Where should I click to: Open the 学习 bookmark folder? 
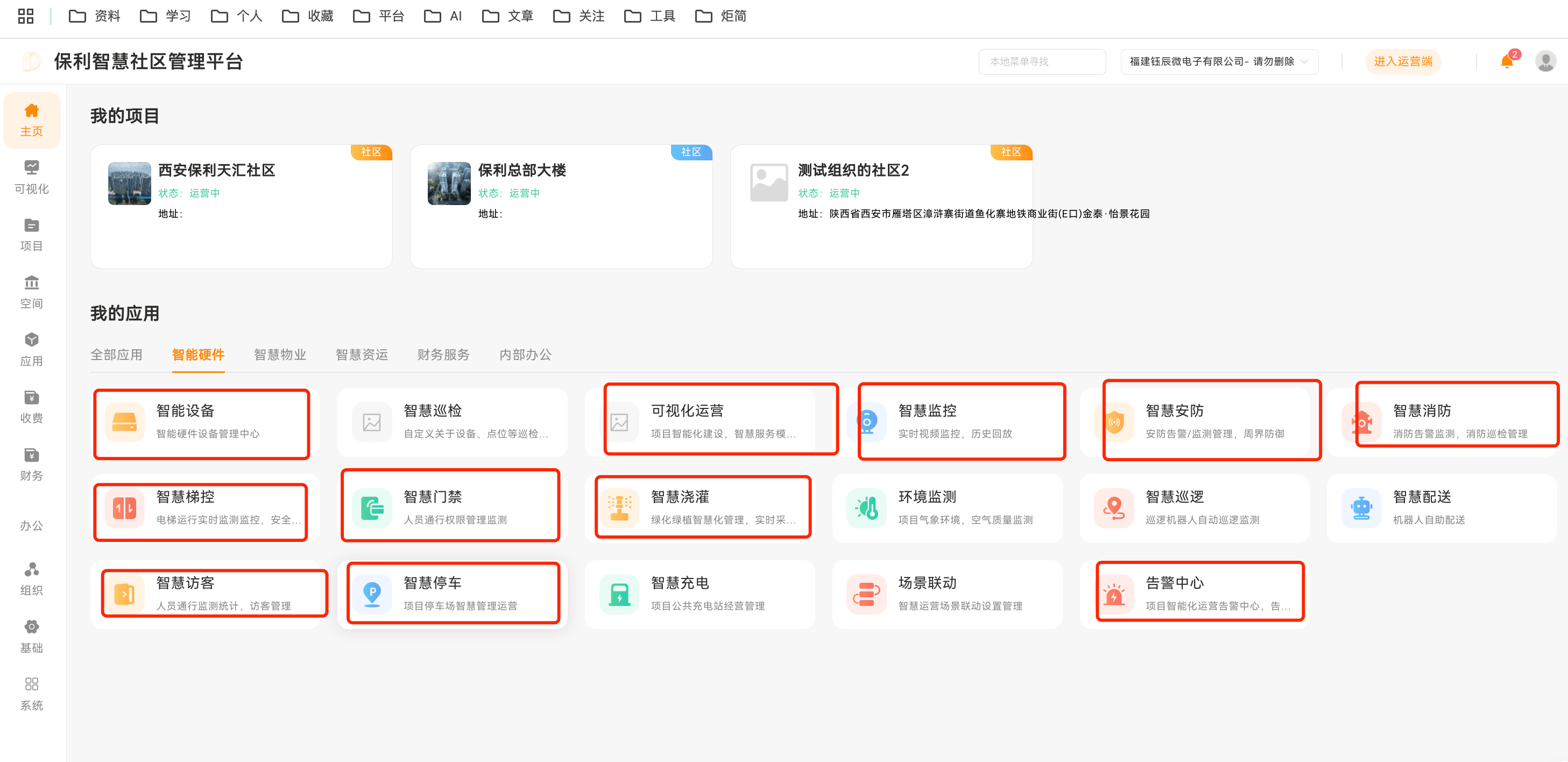(166, 16)
